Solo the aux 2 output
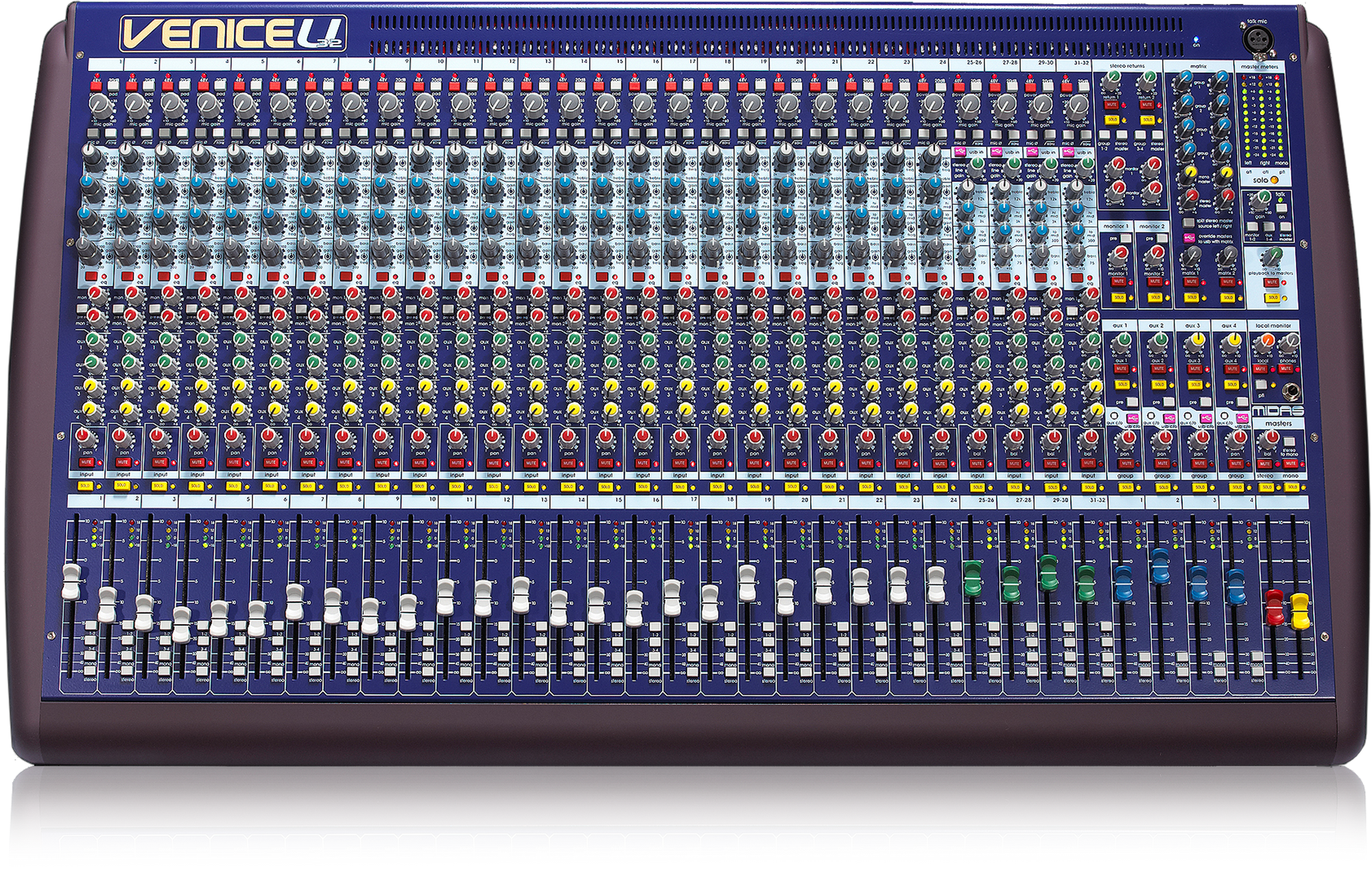The width and height of the screenshot is (1372, 869). 1159,384
